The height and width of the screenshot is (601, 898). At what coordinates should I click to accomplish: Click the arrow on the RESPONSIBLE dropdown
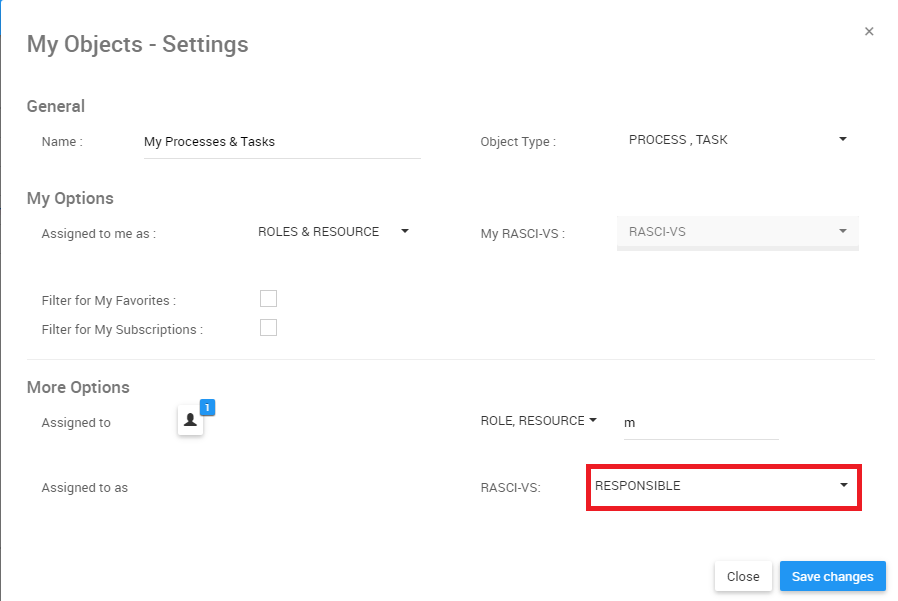[844, 485]
